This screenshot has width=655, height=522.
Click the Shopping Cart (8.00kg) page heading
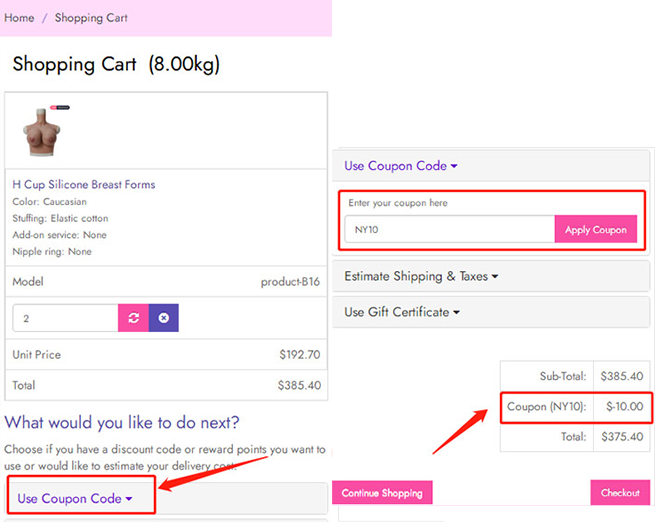click(116, 65)
